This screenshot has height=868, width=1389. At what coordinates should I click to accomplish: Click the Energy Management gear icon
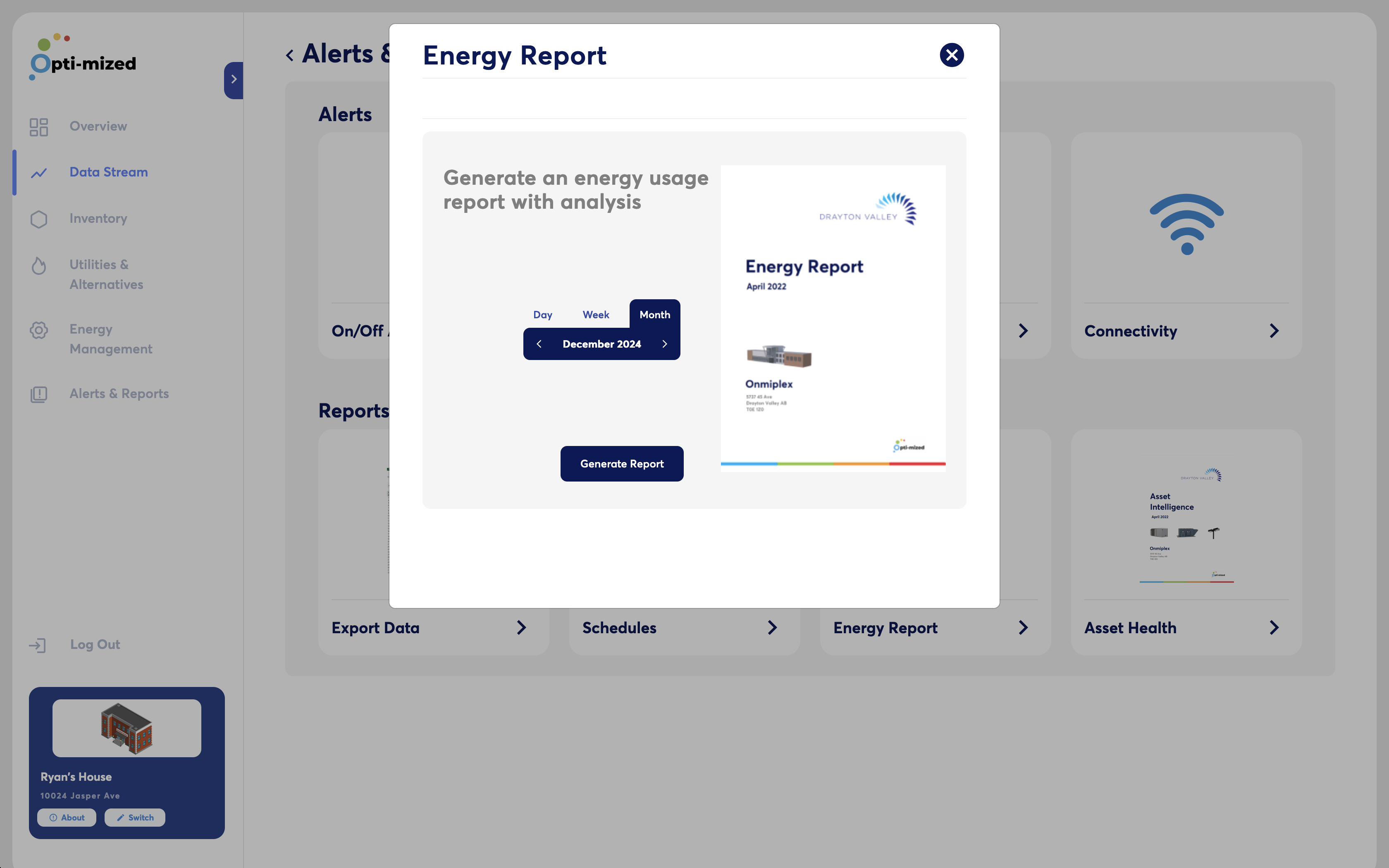(x=38, y=330)
